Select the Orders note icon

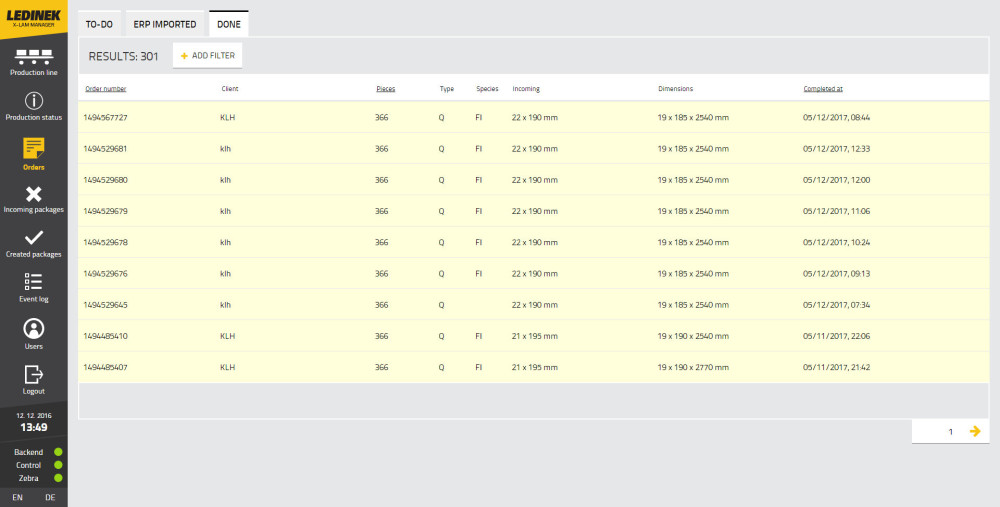34,149
